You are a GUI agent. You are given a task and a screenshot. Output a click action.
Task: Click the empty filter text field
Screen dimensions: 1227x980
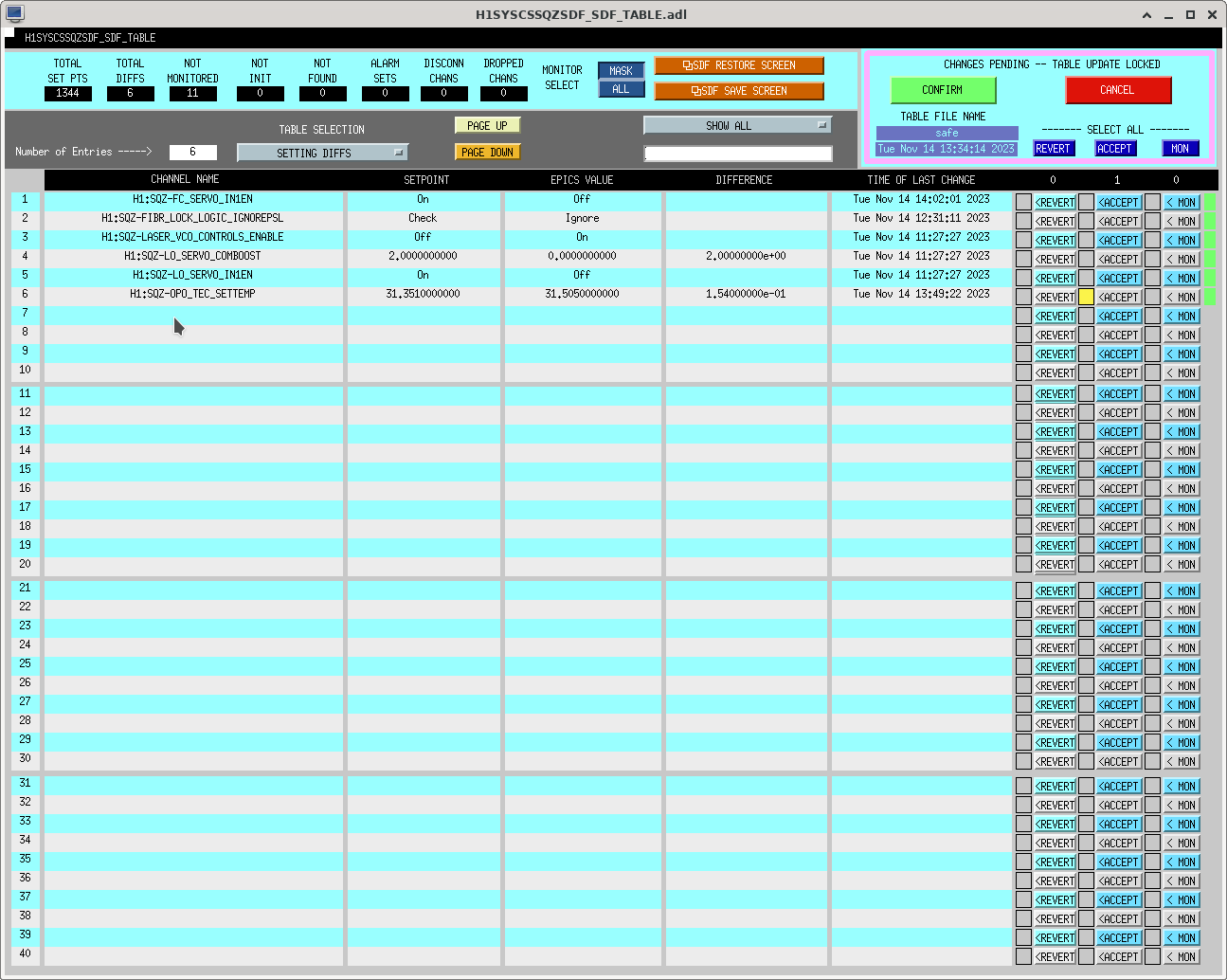point(738,154)
